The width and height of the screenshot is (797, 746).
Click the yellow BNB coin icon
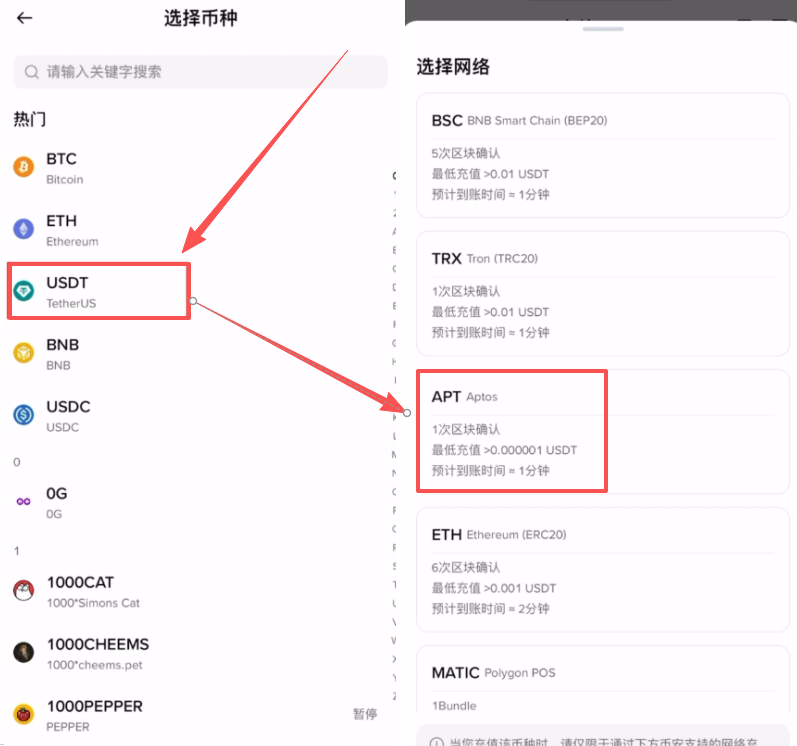pos(23,353)
